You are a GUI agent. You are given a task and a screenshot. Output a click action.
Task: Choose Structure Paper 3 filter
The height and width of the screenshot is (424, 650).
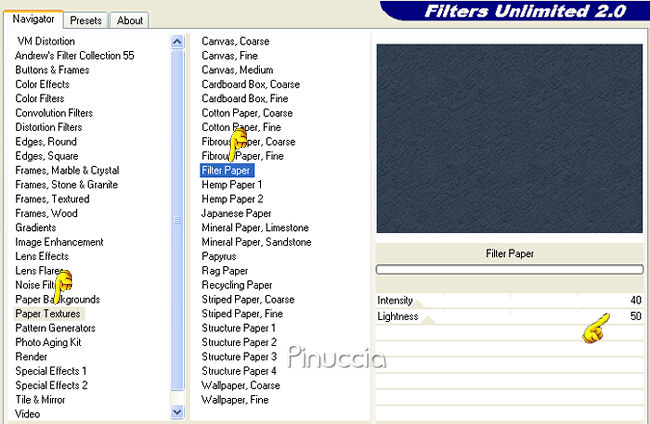tap(239, 356)
